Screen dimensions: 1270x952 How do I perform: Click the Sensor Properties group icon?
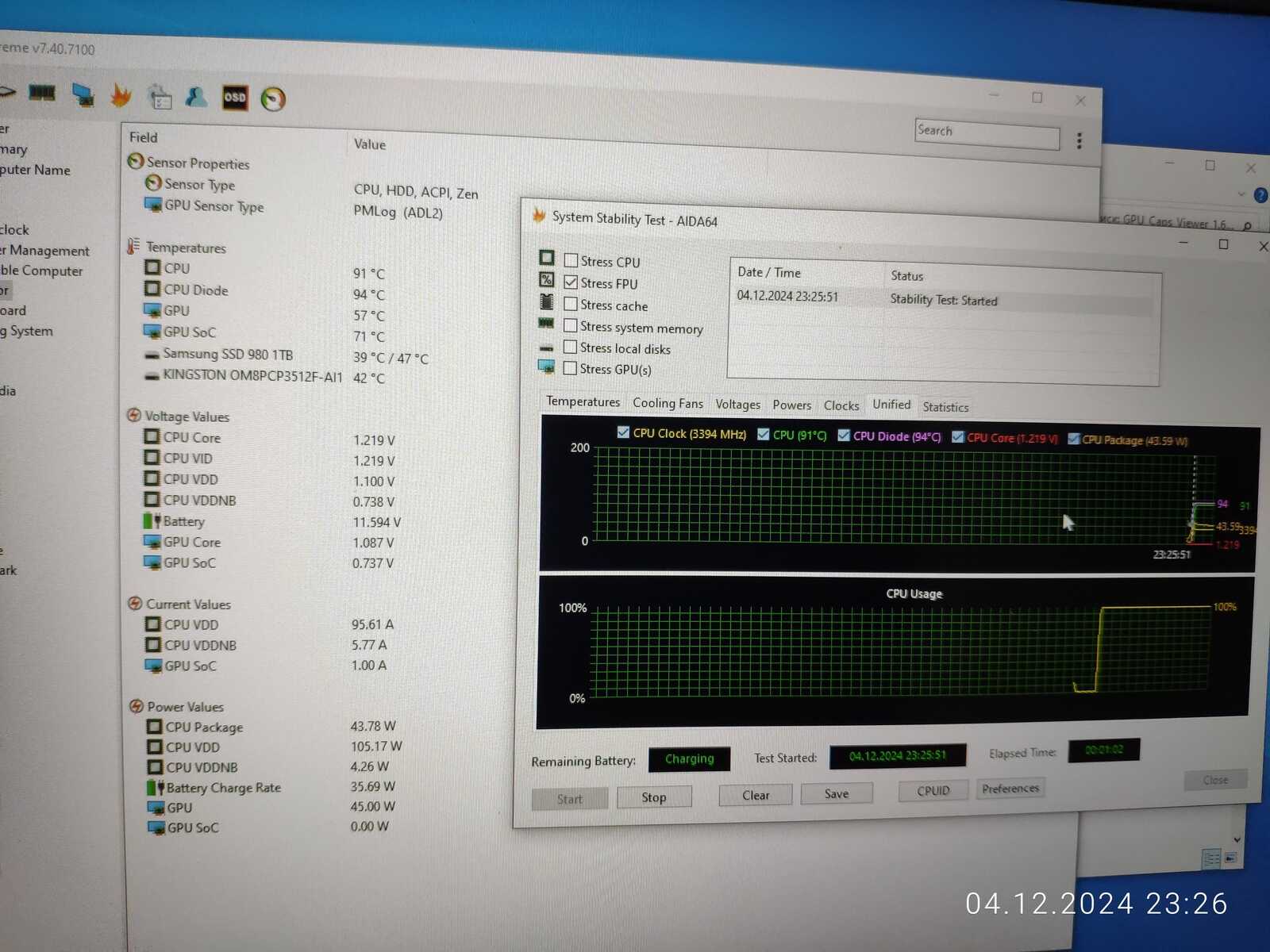(136, 161)
